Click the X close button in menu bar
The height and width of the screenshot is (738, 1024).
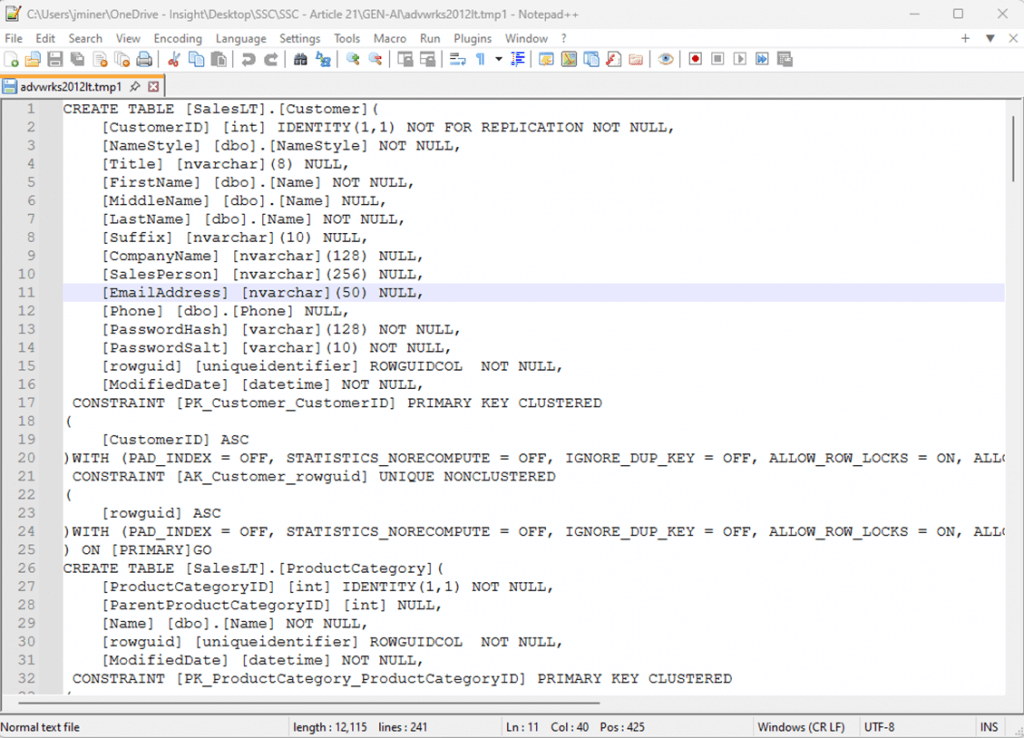(x=1013, y=39)
